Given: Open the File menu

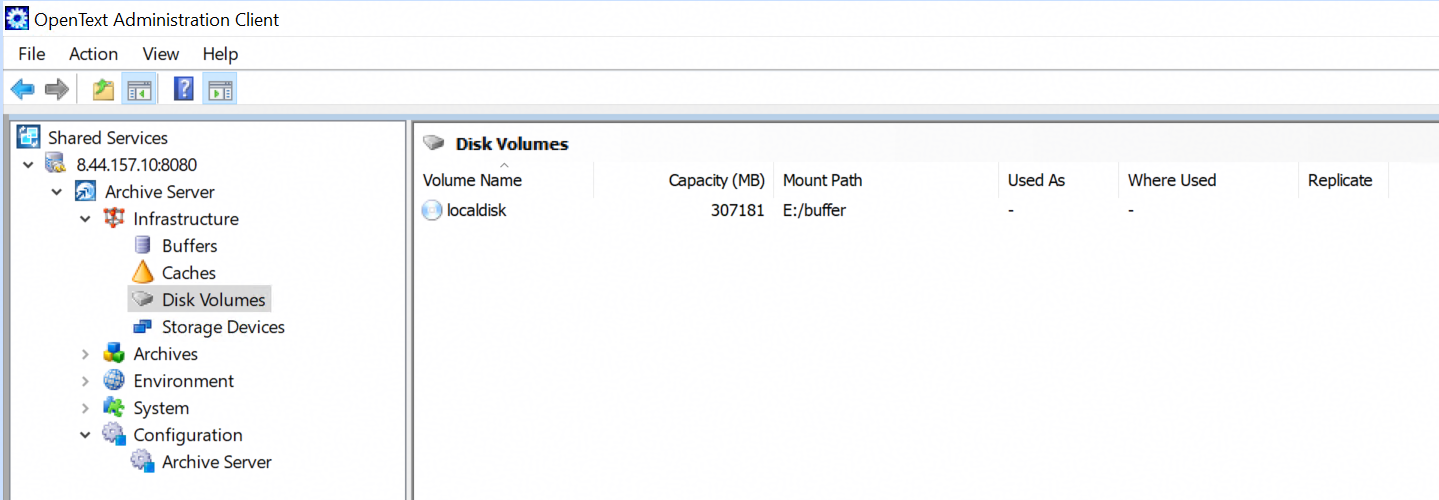Looking at the screenshot, I should pyautogui.click(x=32, y=54).
